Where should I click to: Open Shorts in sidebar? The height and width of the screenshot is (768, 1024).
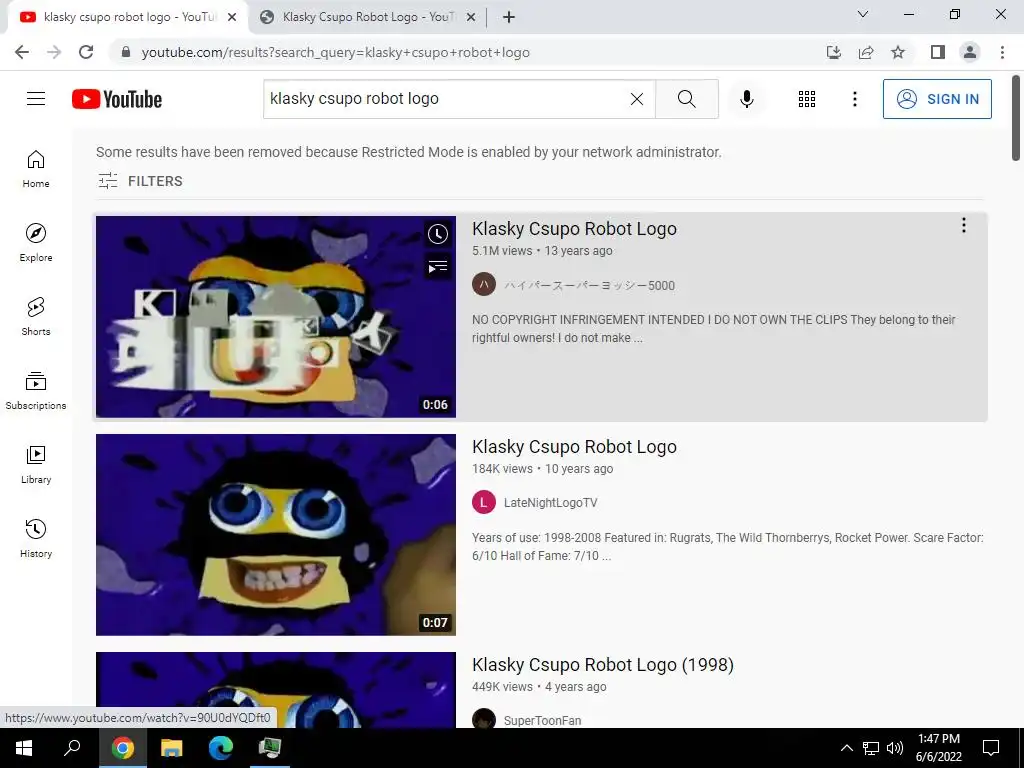click(36, 317)
